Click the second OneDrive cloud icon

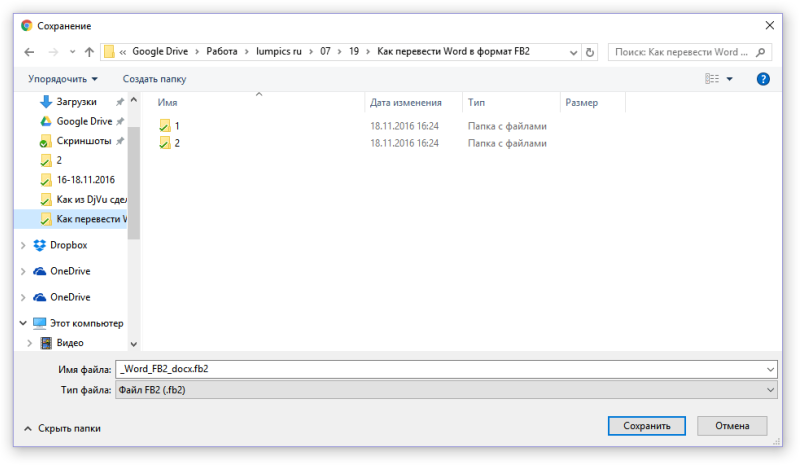point(39,297)
